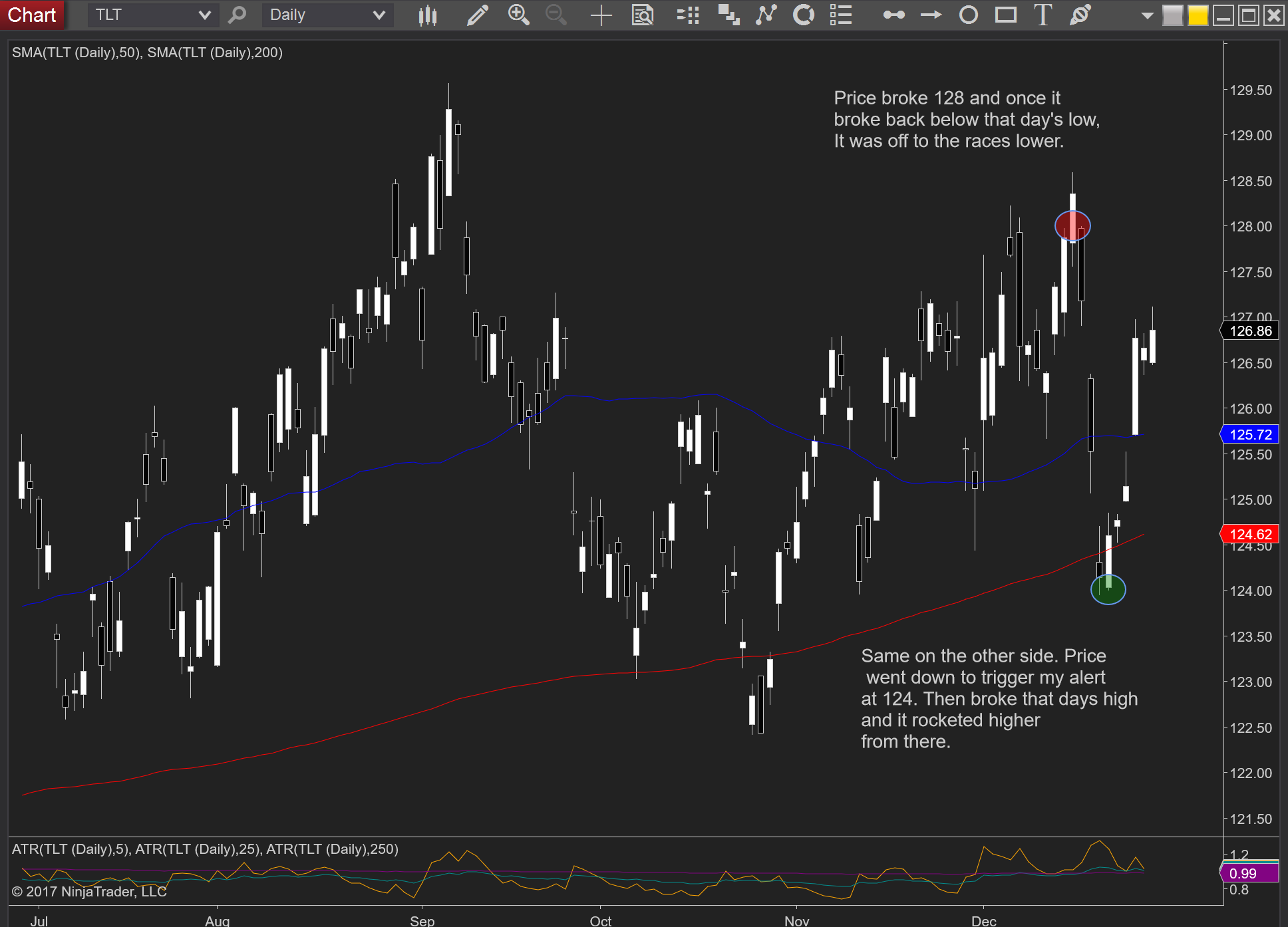Open the Data Box icon

[642, 15]
